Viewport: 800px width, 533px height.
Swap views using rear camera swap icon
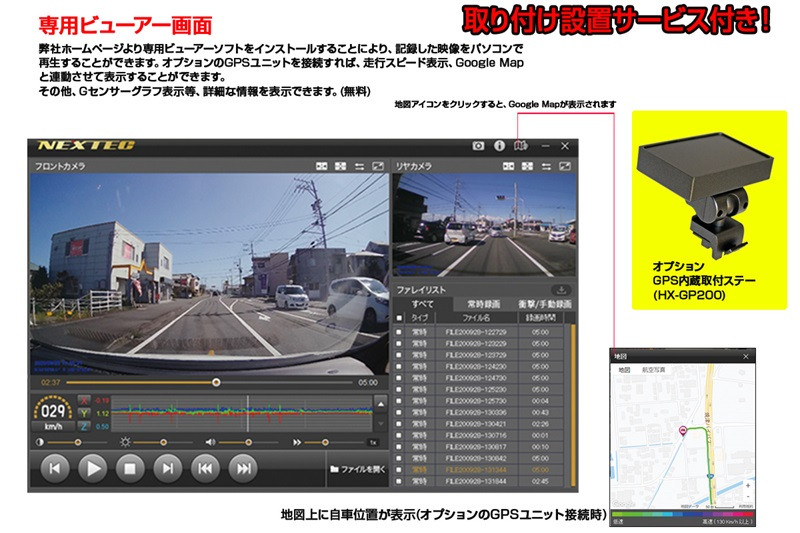[x=545, y=166]
